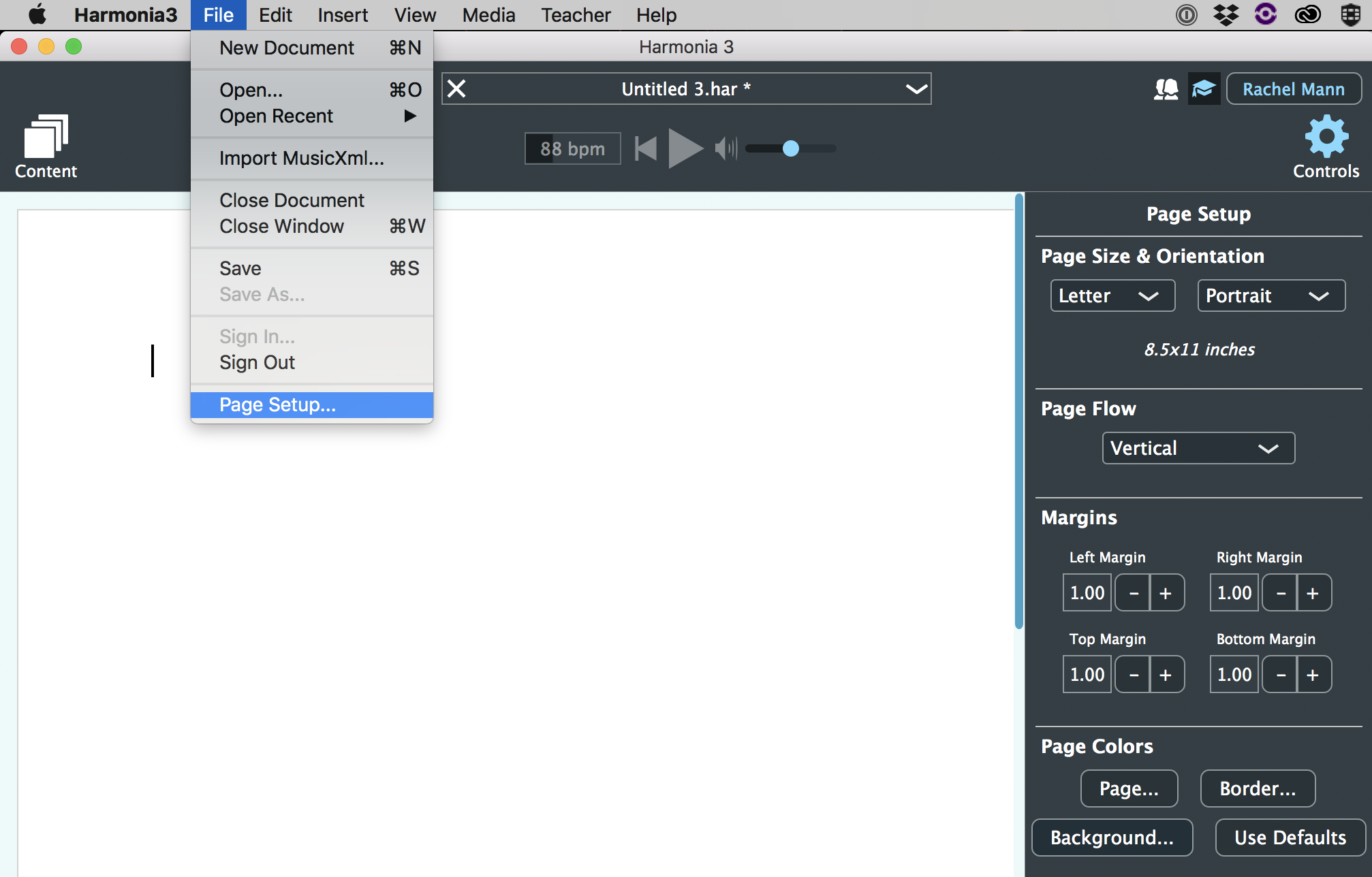The image size is (1372, 877).
Task: Choose New Document from File menu
Action: pos(312,48)
